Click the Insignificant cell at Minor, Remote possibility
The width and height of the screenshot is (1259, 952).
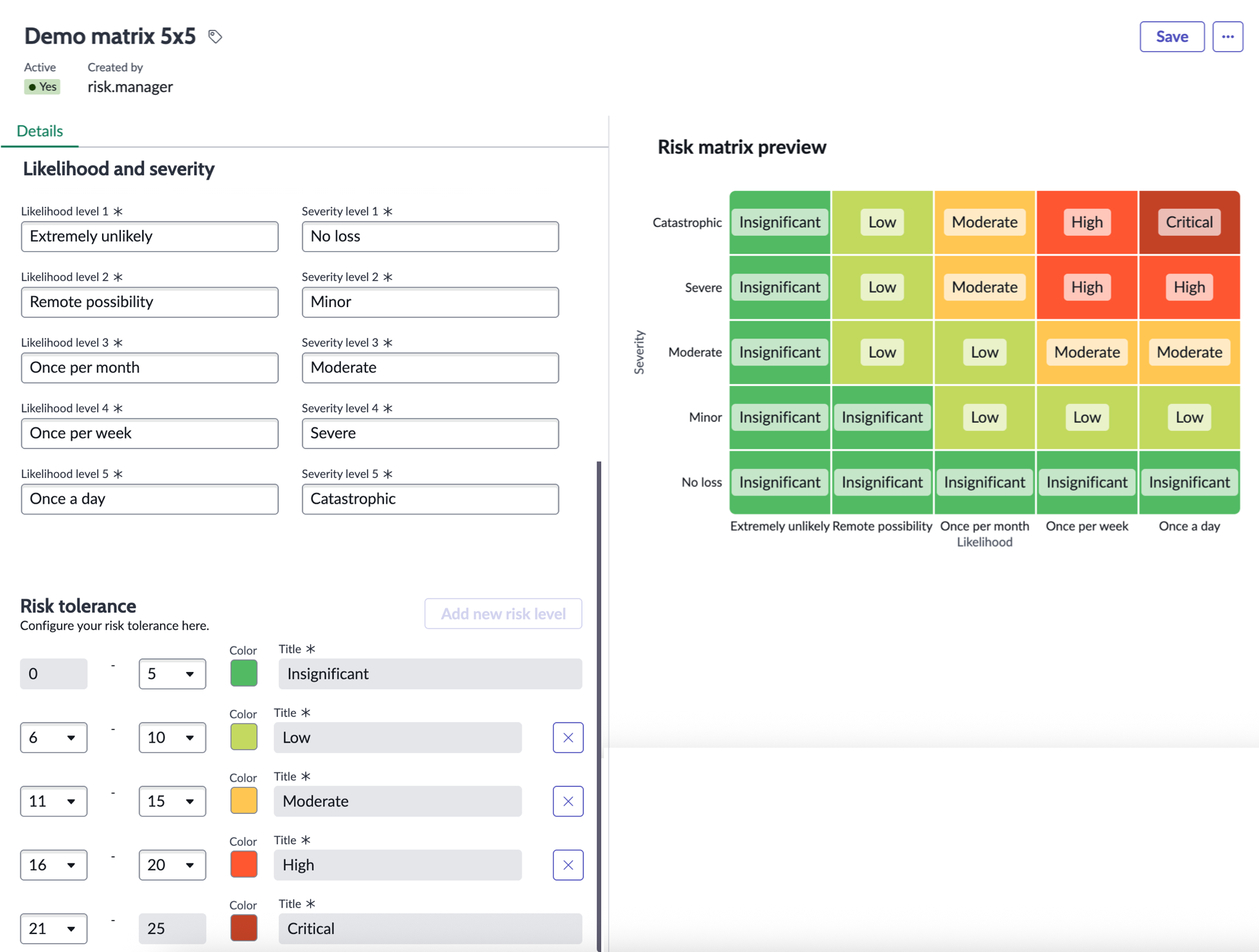tap(882, 417)
